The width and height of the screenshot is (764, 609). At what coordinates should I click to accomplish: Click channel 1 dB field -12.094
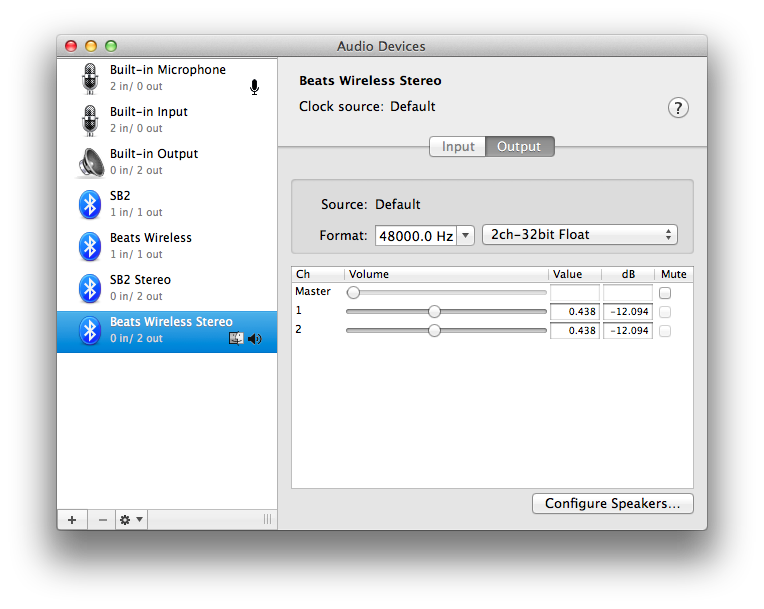point(628,312)
